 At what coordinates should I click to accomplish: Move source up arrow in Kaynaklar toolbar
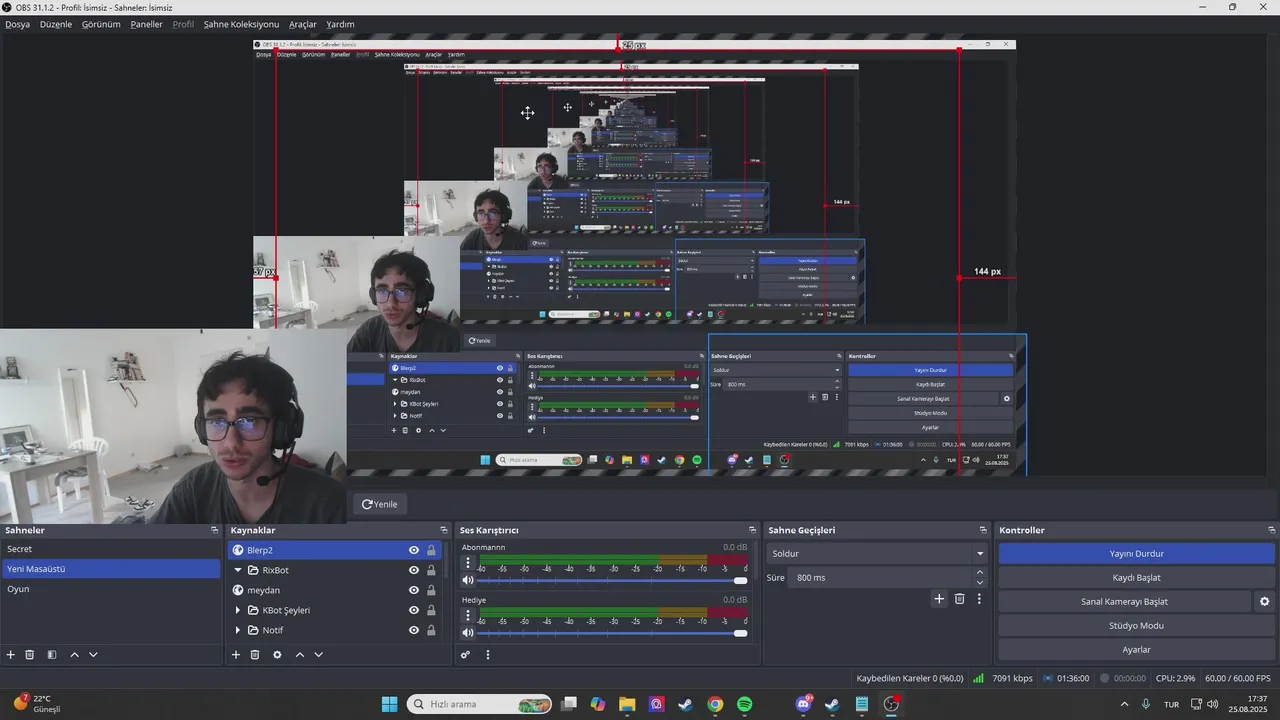coord(299,655)
